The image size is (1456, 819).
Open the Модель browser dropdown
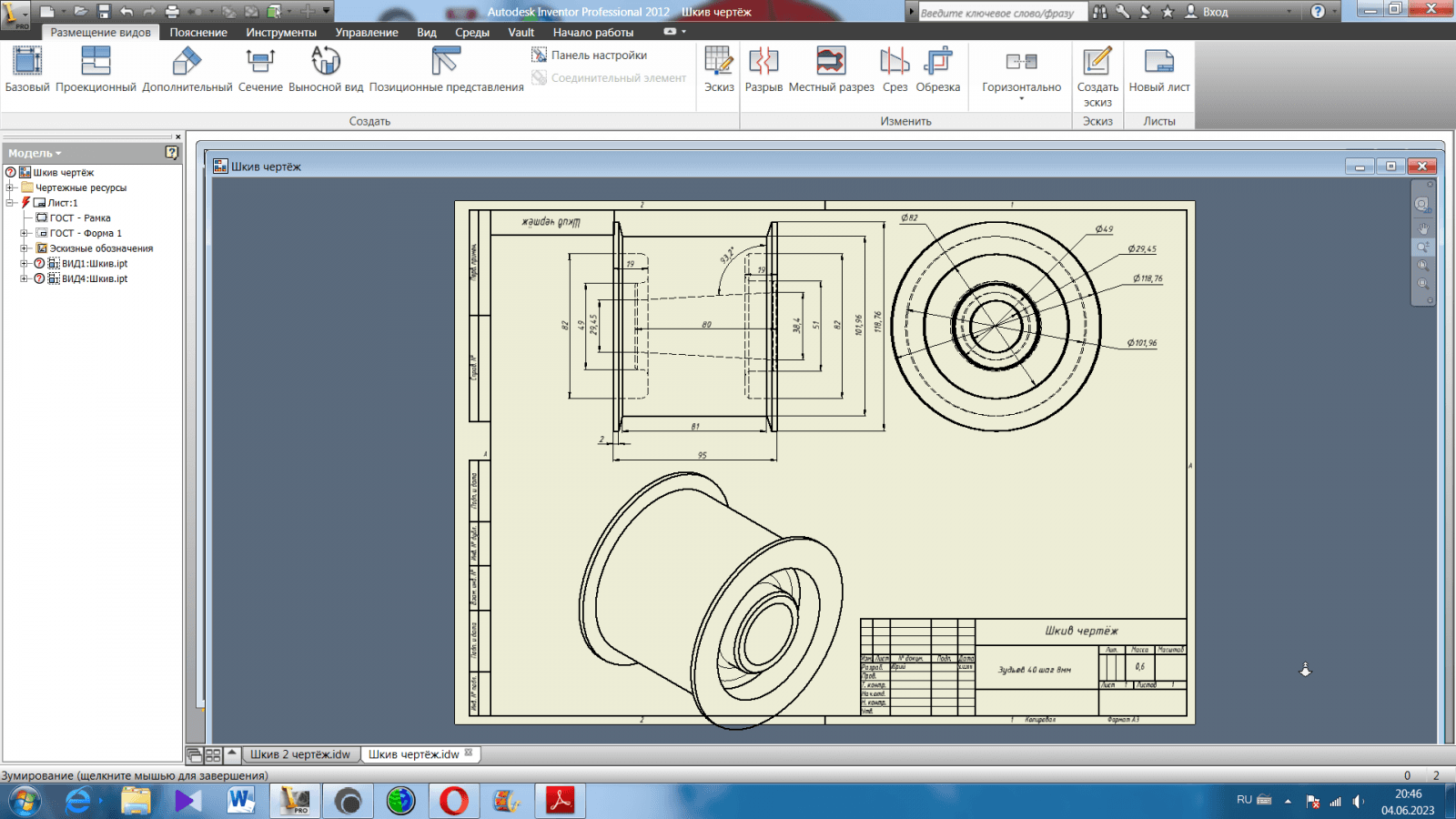pos(35,153)
